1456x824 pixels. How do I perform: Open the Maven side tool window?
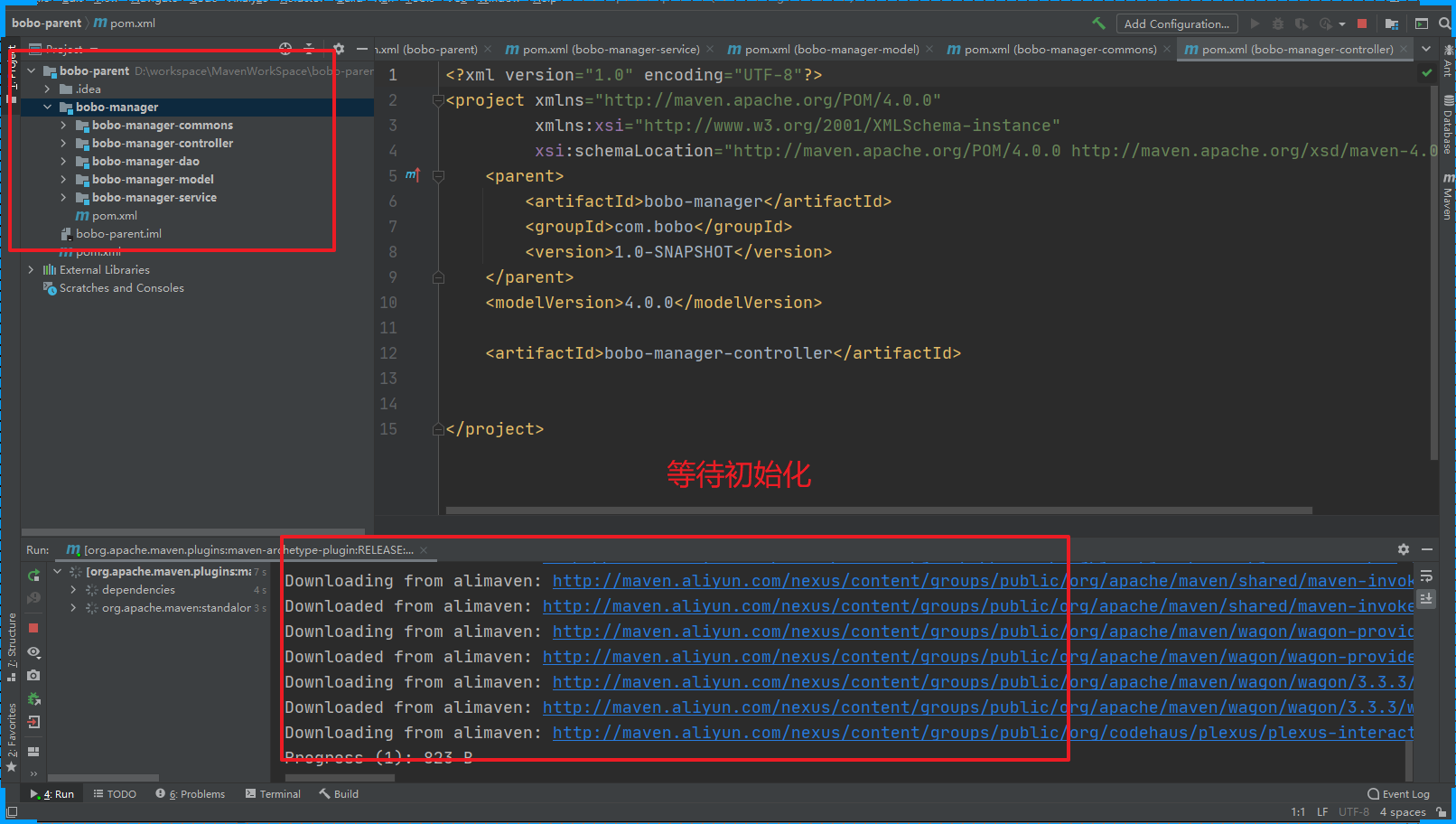pos(1448,196)
